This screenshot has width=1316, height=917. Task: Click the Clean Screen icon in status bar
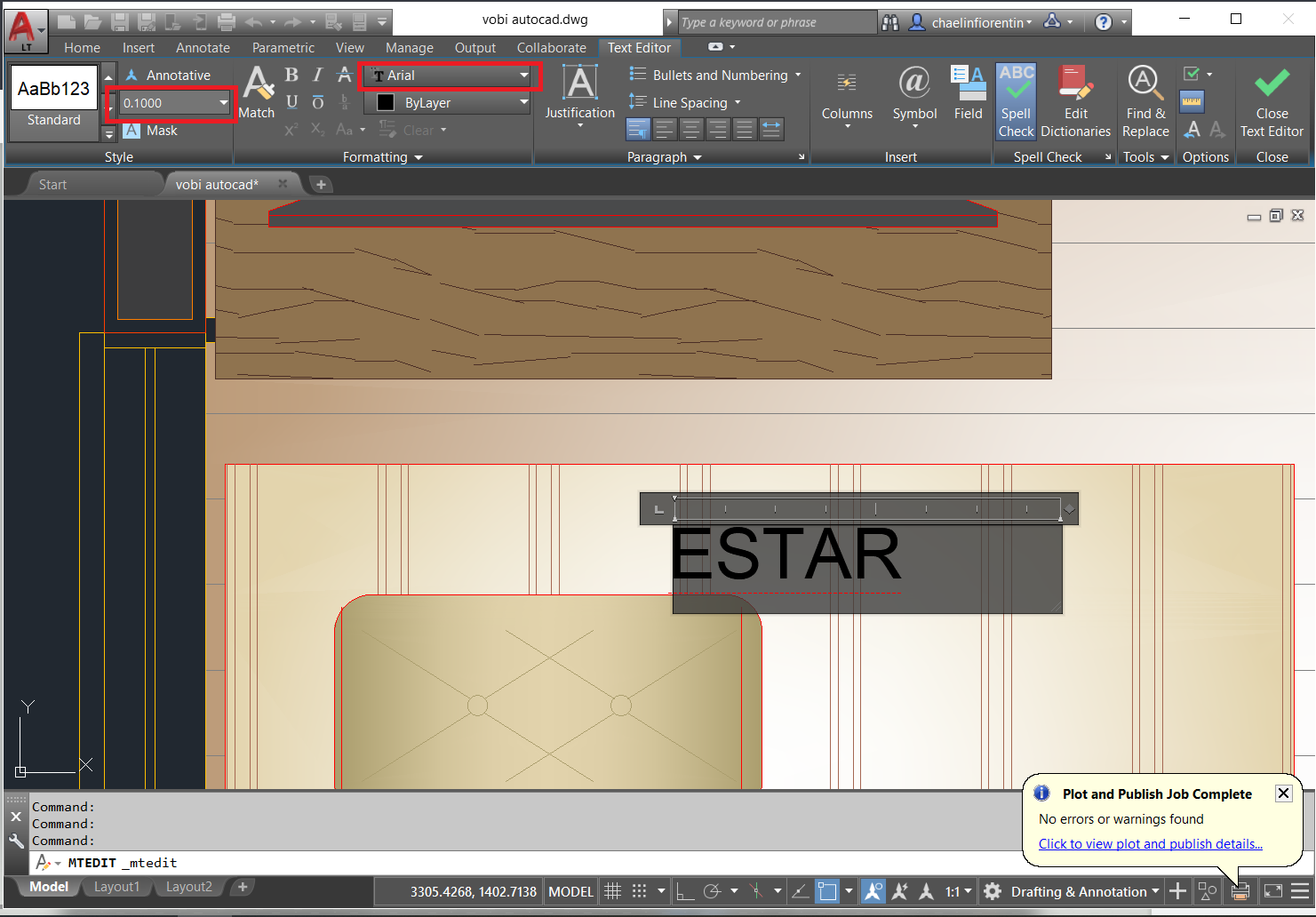coord(1272,891)
